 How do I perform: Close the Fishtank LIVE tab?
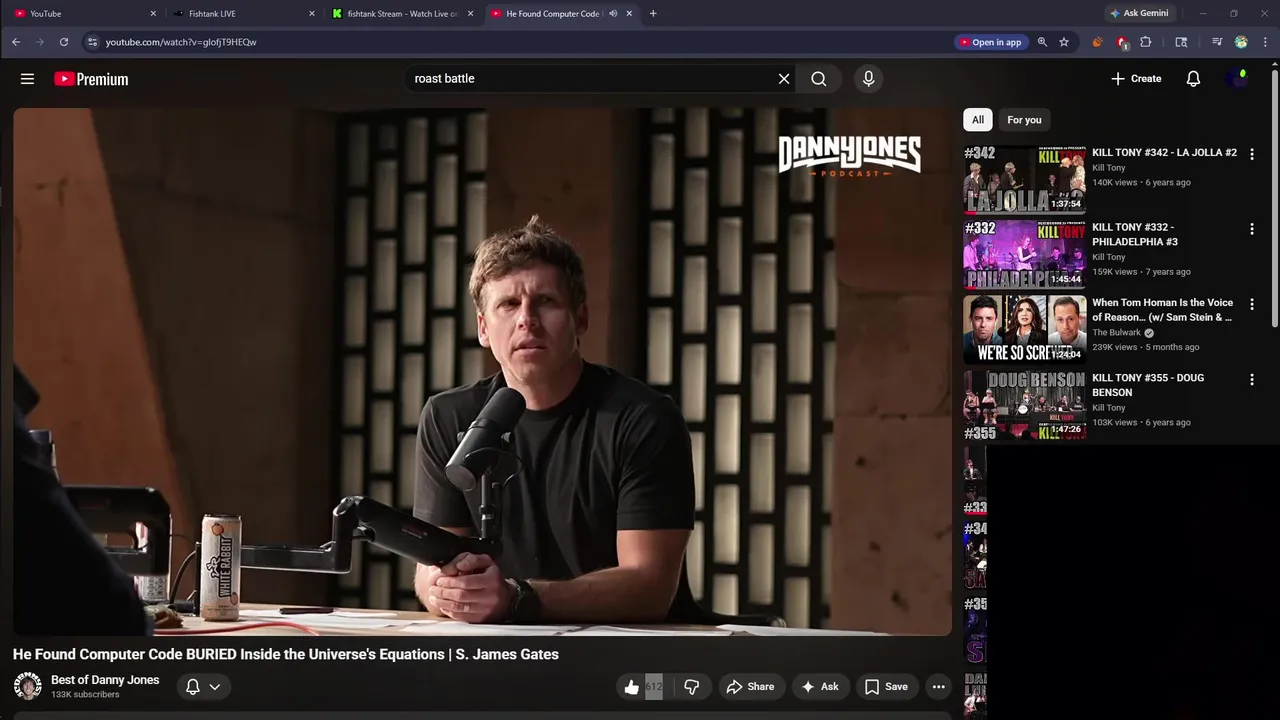(x=312, y=13)
